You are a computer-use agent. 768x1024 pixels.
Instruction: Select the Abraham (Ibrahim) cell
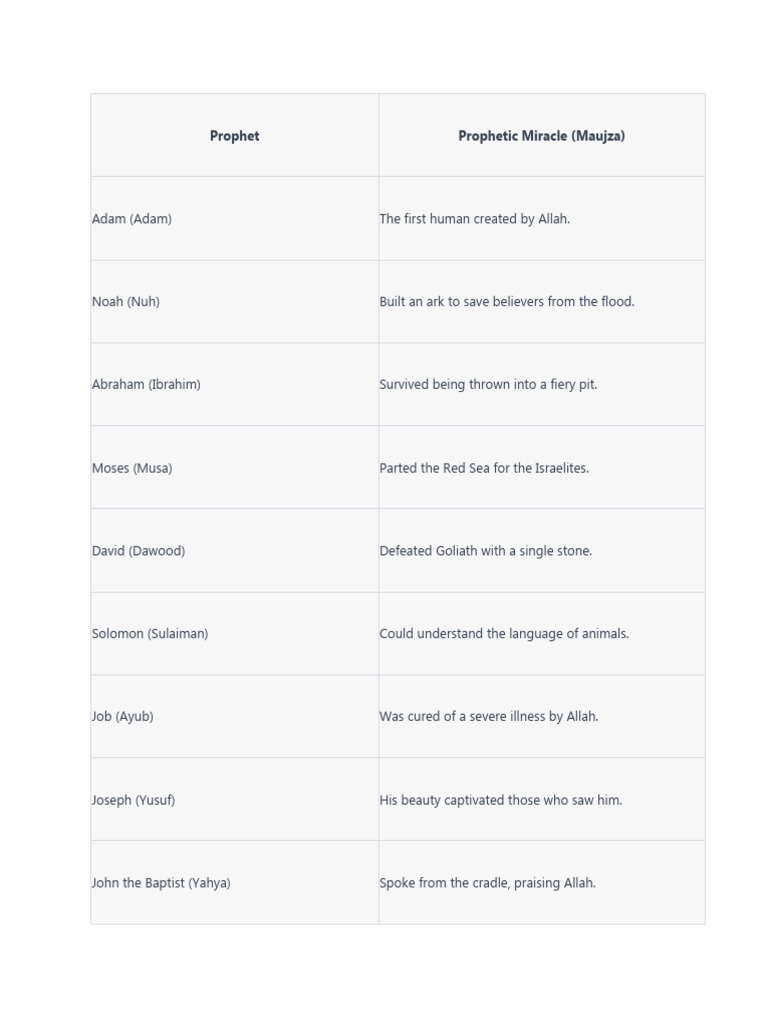[146, 385]
